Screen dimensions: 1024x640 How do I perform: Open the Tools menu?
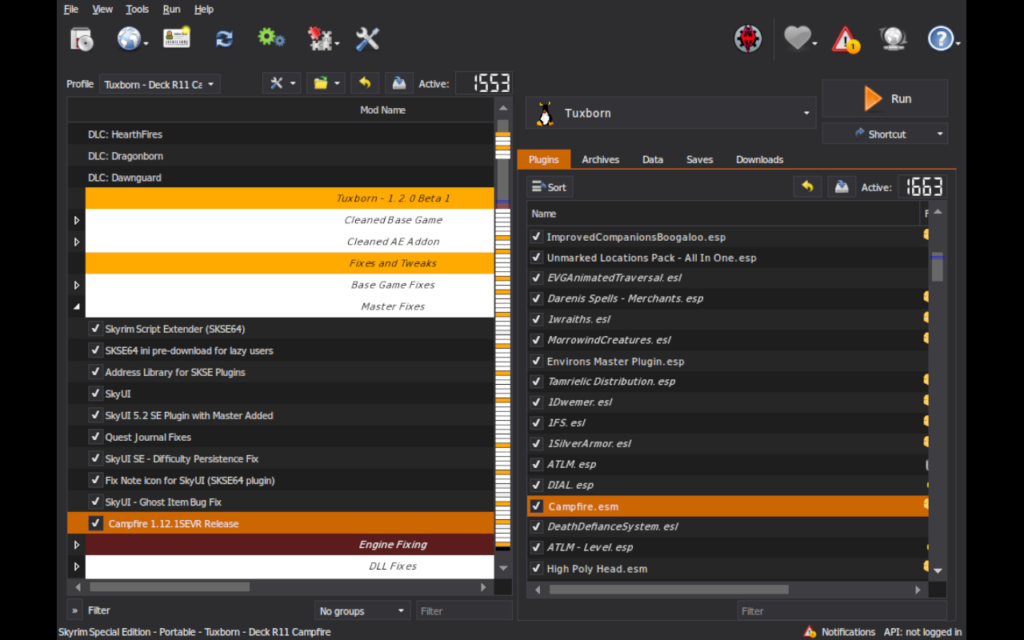pos(137,9)
